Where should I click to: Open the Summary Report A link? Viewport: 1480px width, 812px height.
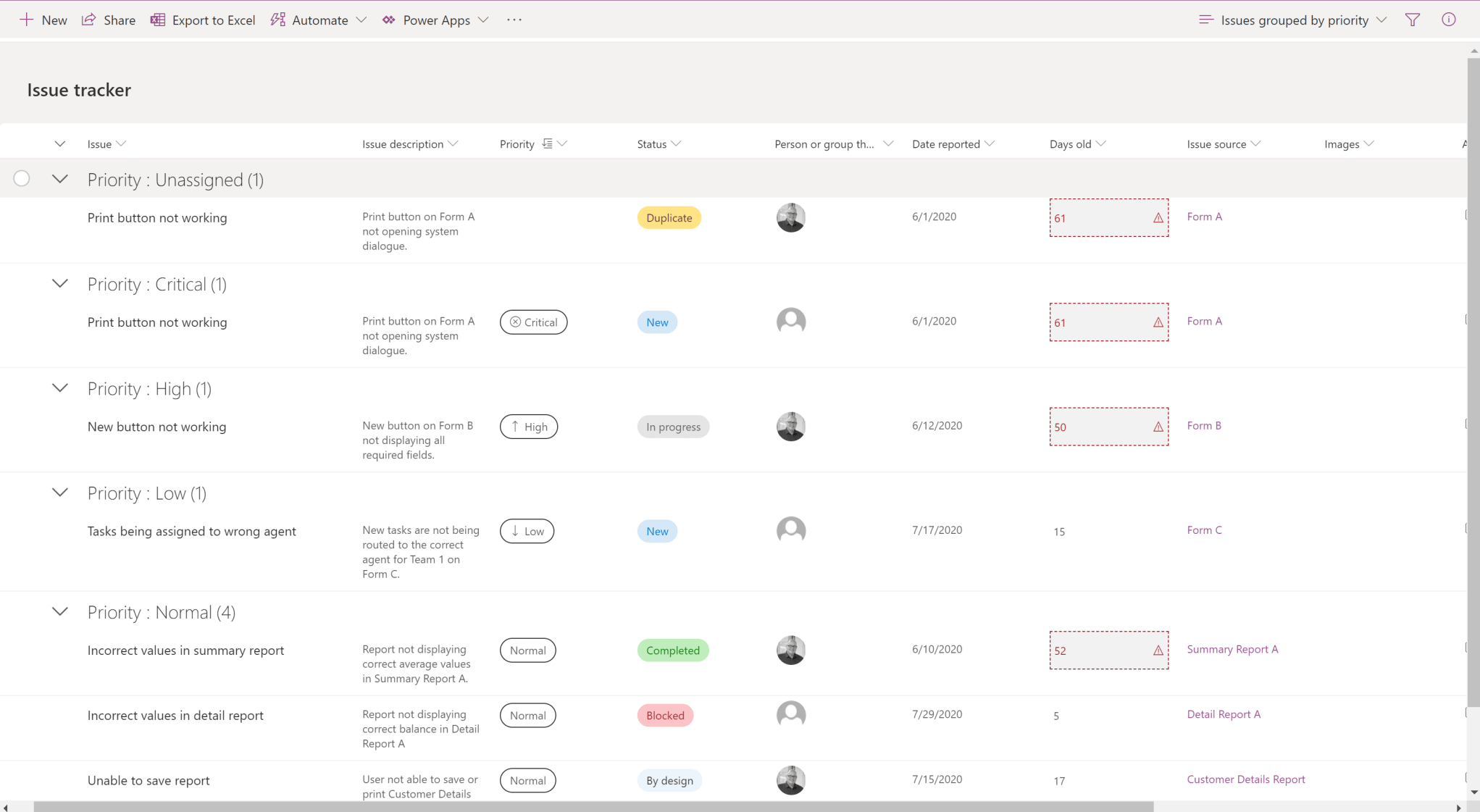[1232, 649]
